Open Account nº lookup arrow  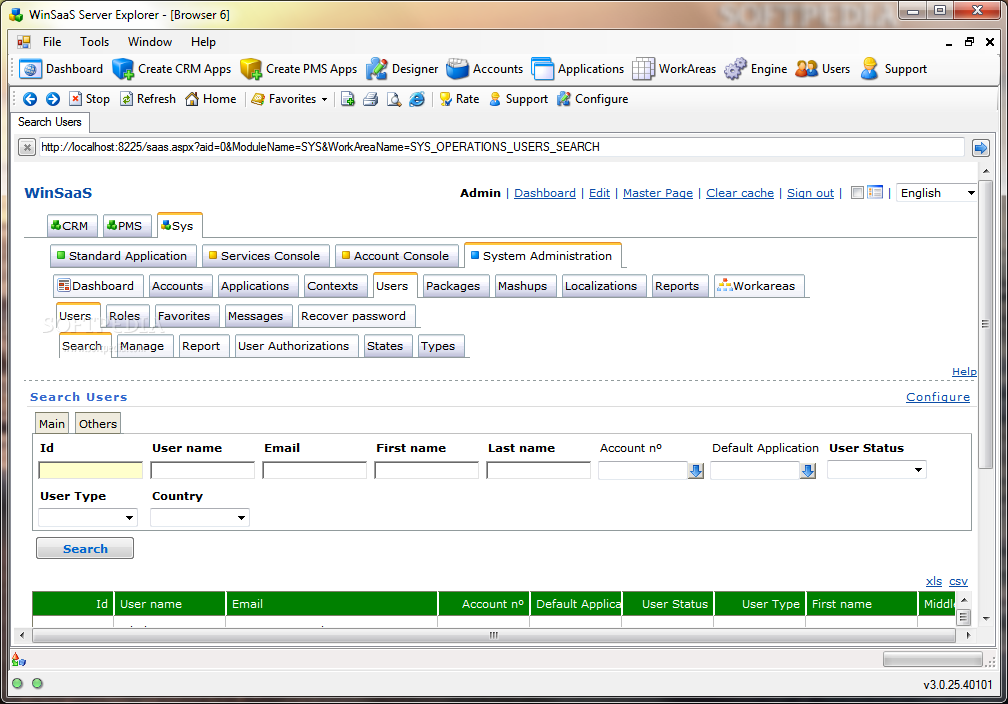(x=696, y=471)
